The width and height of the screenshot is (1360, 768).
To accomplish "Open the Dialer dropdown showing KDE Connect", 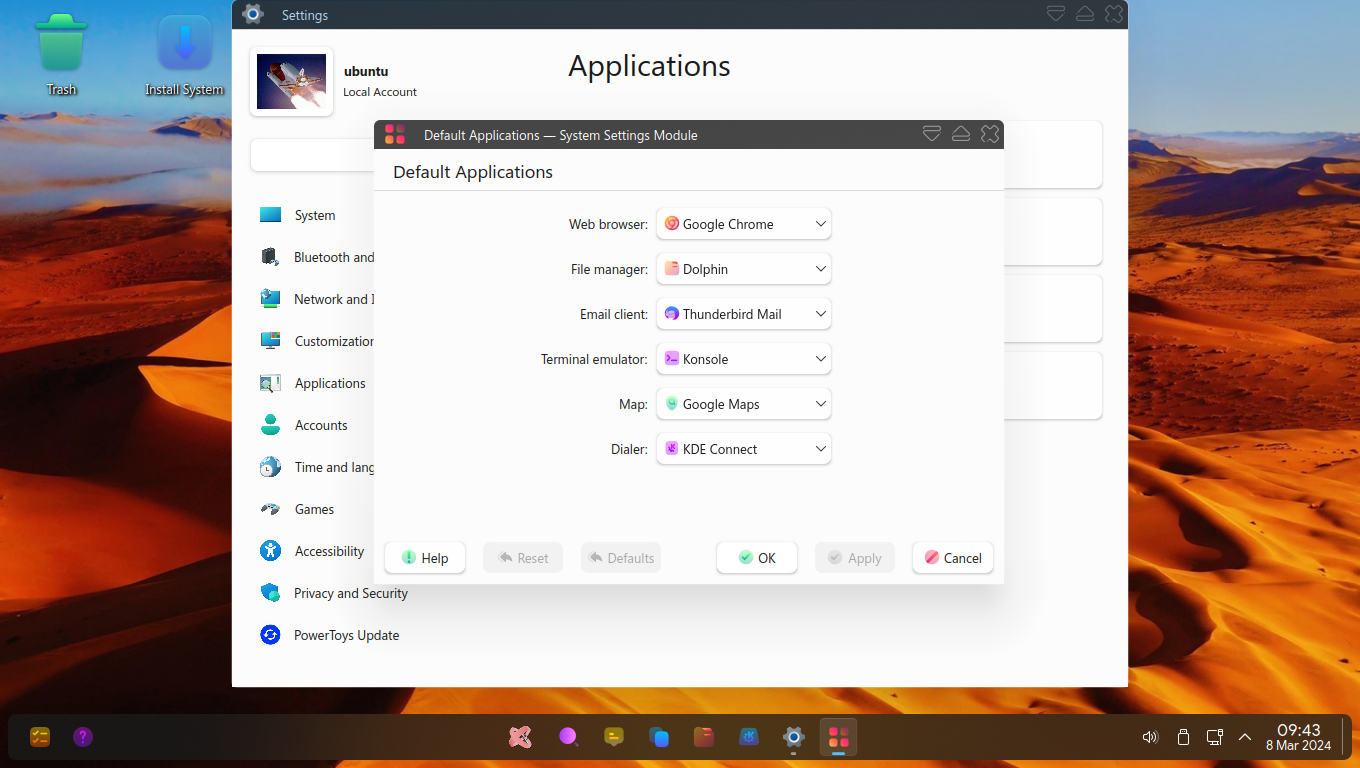I will 744,449.
